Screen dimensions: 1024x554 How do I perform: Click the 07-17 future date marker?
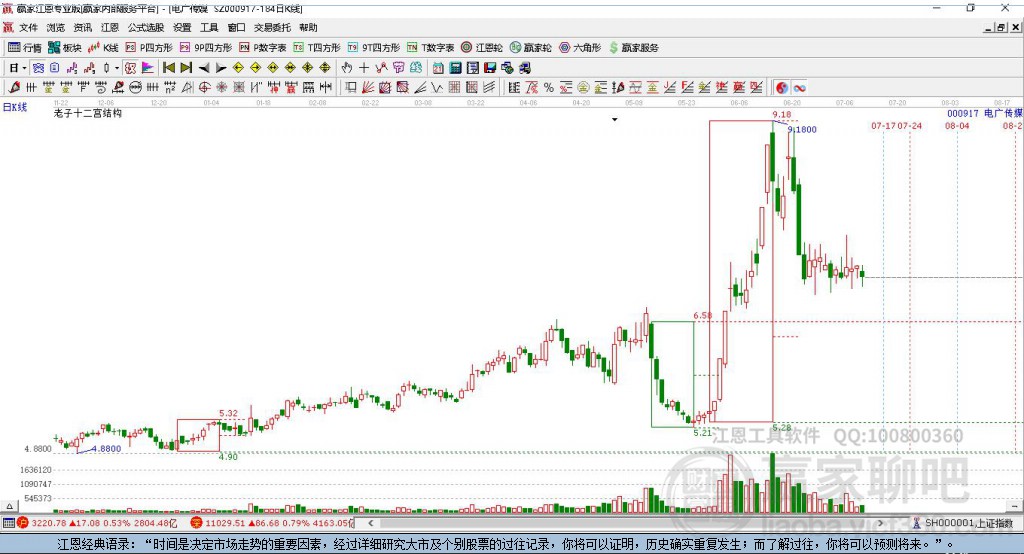point(883,125)
